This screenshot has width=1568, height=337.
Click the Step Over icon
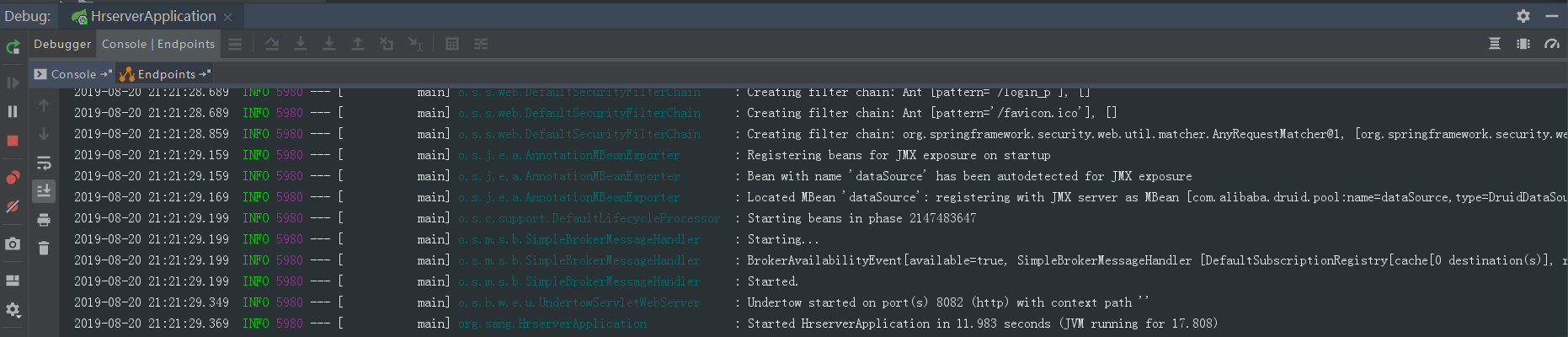(x=272, y=44)
